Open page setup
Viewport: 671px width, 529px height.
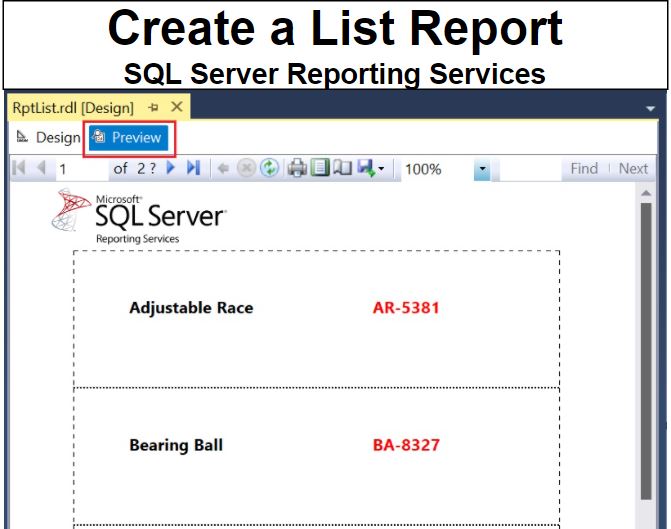[343, 168]
